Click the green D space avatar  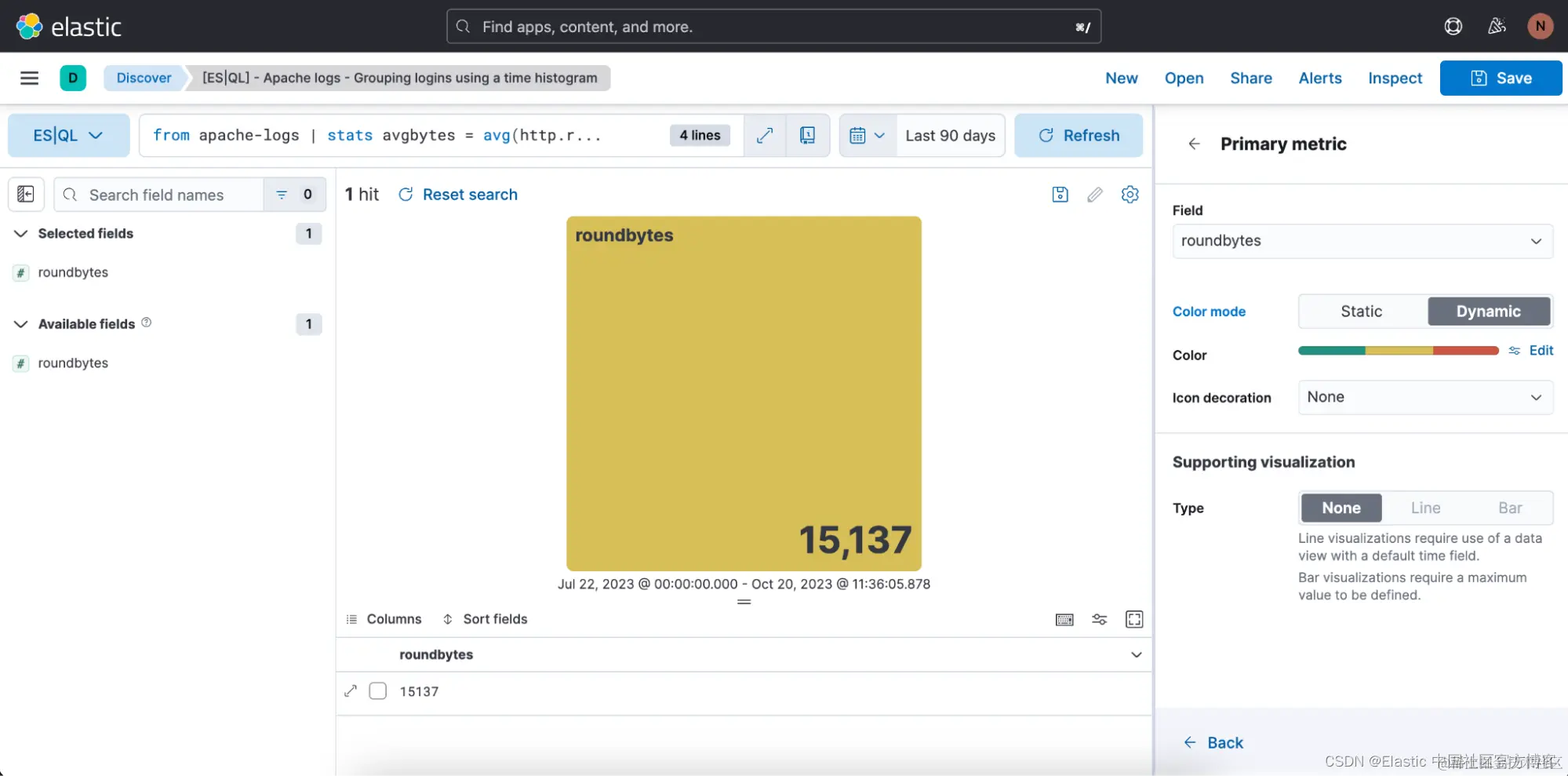(x=73, y=78)
